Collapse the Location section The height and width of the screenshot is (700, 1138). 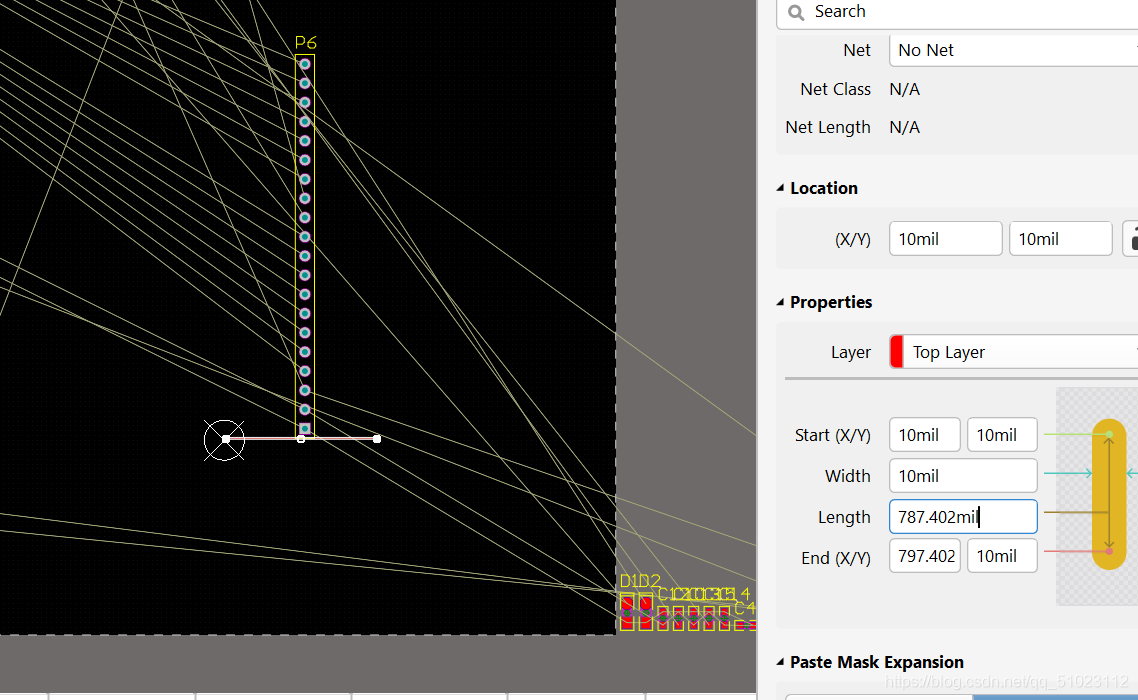[x=781, y=188]
